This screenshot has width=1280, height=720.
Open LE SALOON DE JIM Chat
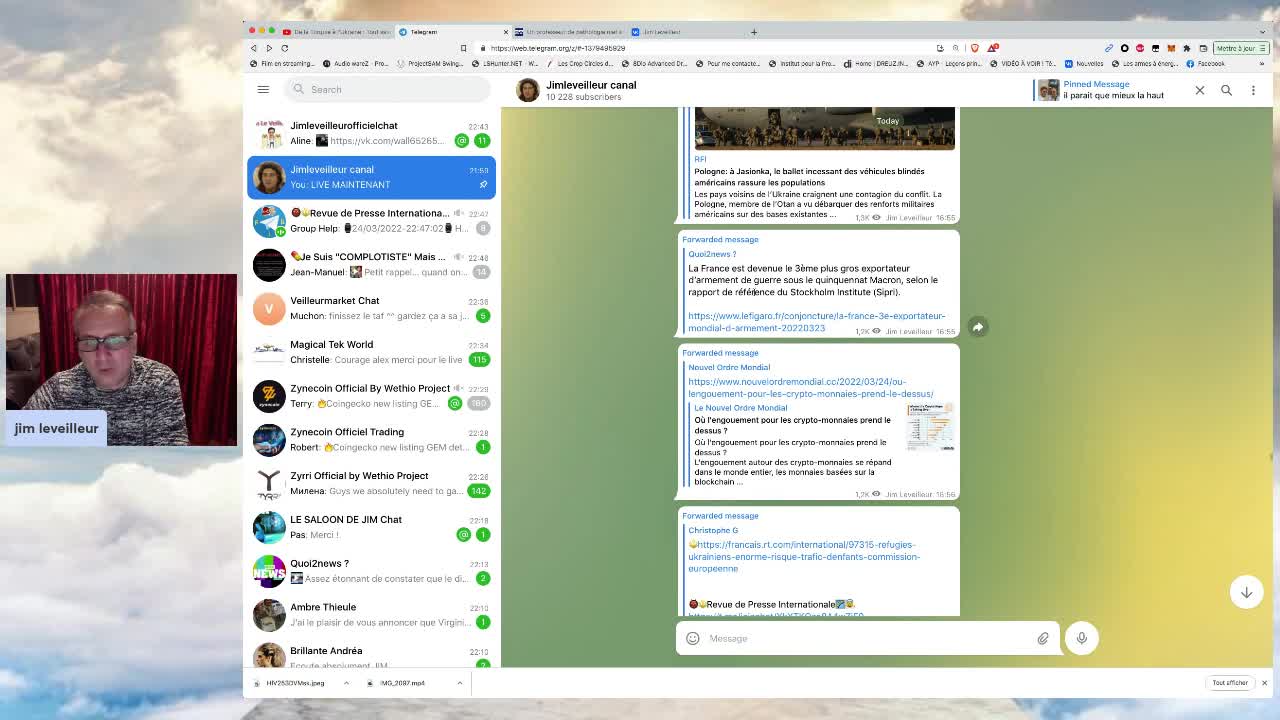(x=371, y=527)
